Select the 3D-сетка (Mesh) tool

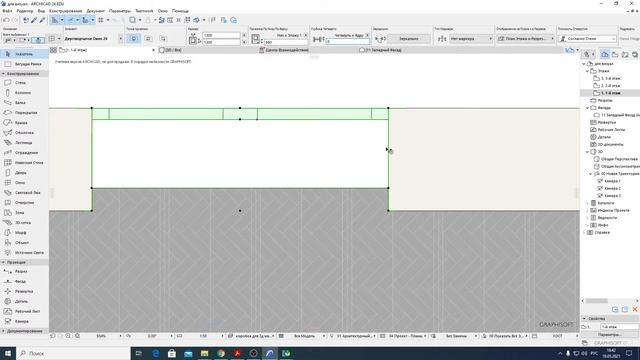pyautogui.click(x=24, y=222)
